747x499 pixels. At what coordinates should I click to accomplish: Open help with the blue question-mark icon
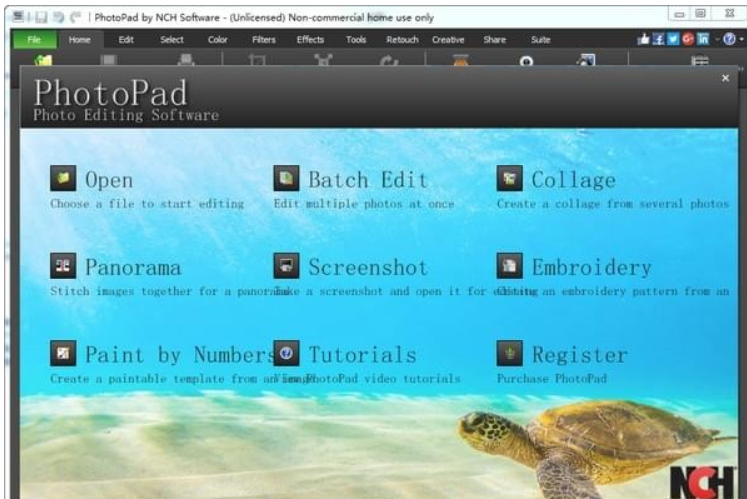(729, 39)
